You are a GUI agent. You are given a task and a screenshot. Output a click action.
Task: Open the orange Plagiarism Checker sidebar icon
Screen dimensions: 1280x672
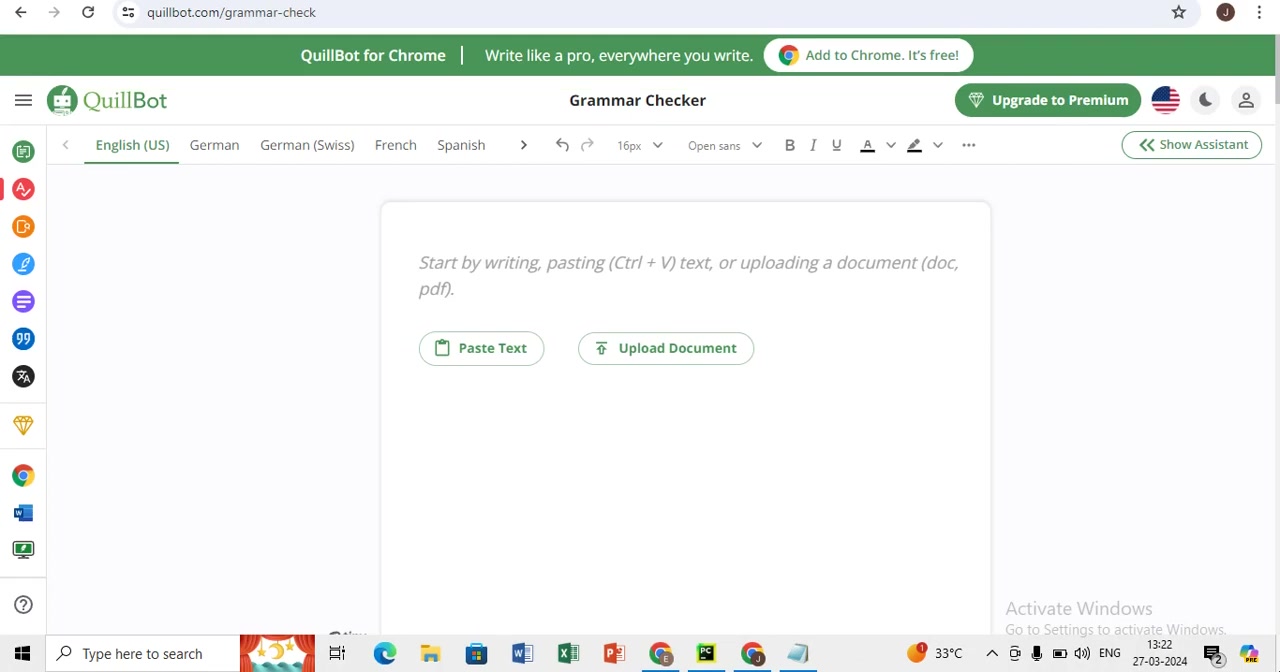[23, 227]
